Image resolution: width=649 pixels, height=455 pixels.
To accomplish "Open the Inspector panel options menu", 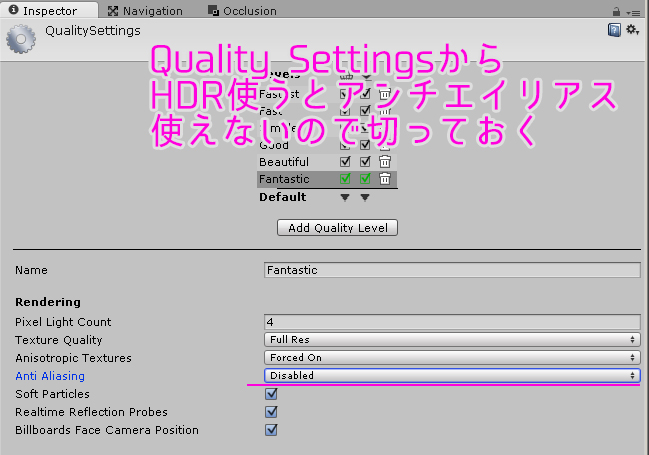I will coord(633,13).
